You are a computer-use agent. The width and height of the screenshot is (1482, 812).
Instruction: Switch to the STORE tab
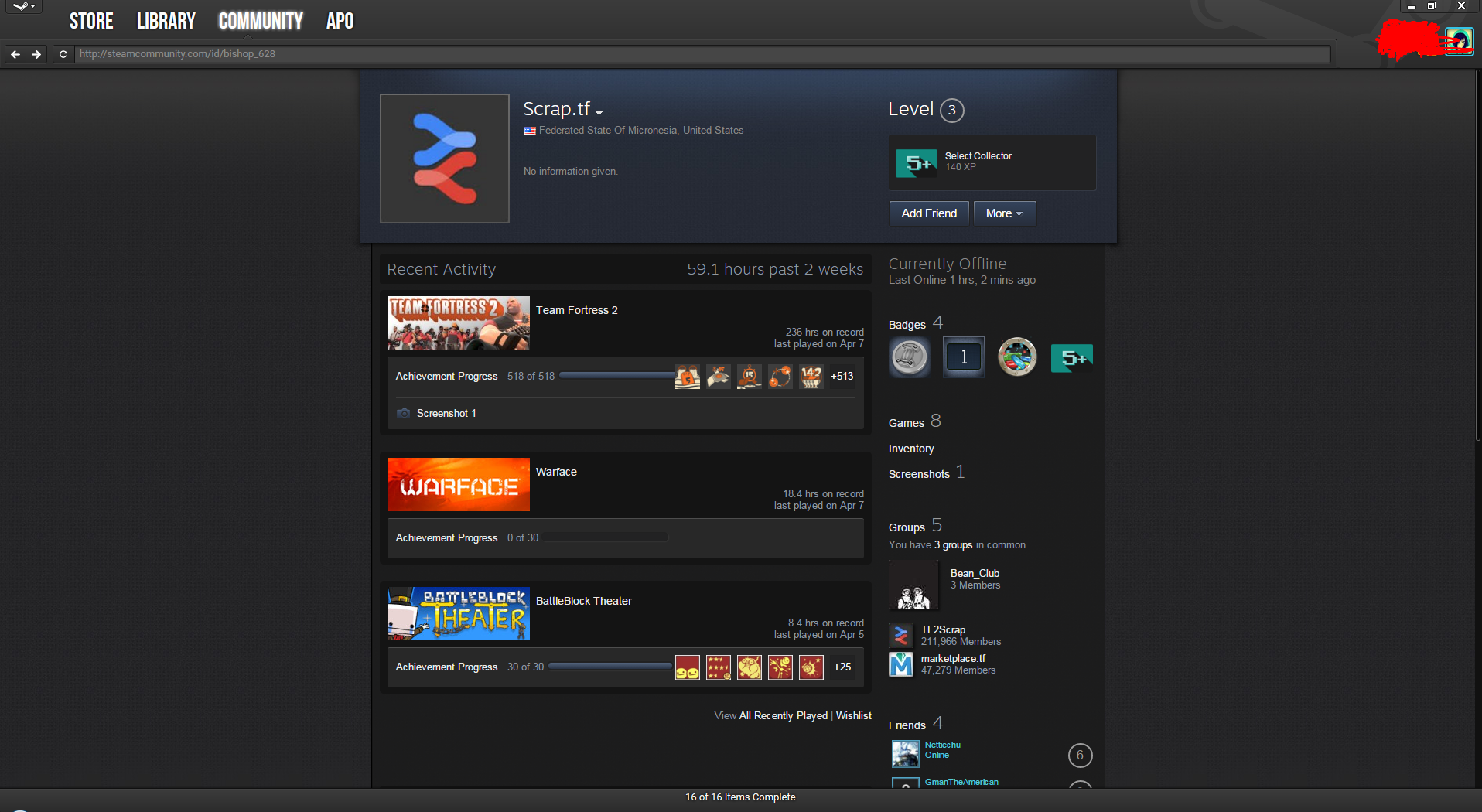(x=91, y=21)
